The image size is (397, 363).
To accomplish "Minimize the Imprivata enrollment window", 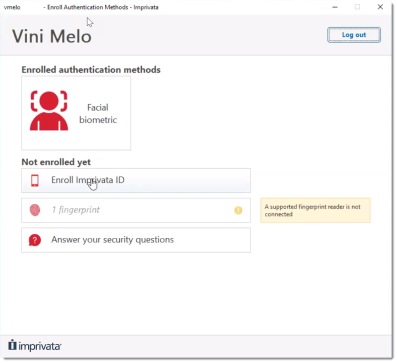I will click(x=335, y=7).
